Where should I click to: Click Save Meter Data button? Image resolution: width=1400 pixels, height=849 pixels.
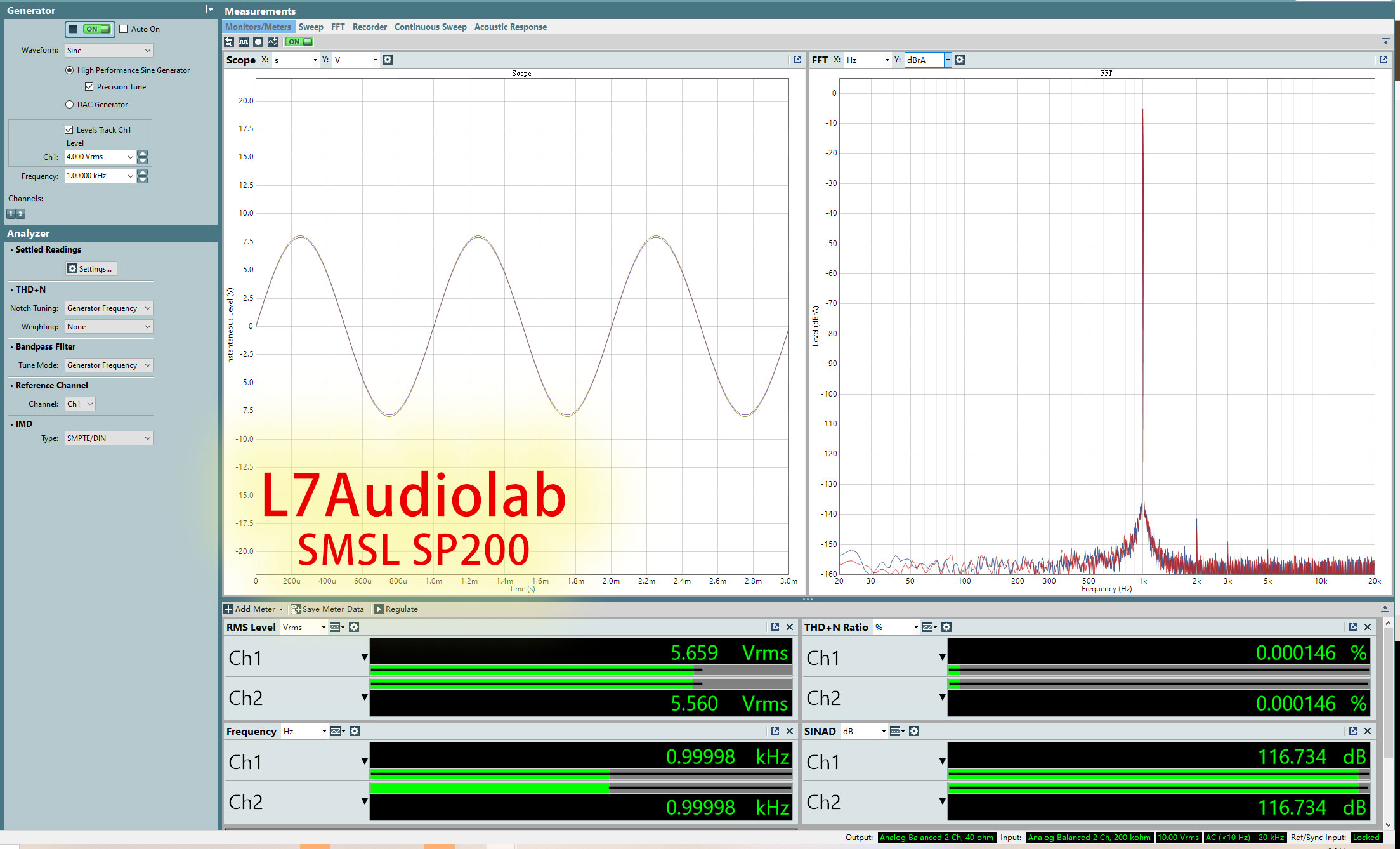pyautogui.click(x=327, y=609)
